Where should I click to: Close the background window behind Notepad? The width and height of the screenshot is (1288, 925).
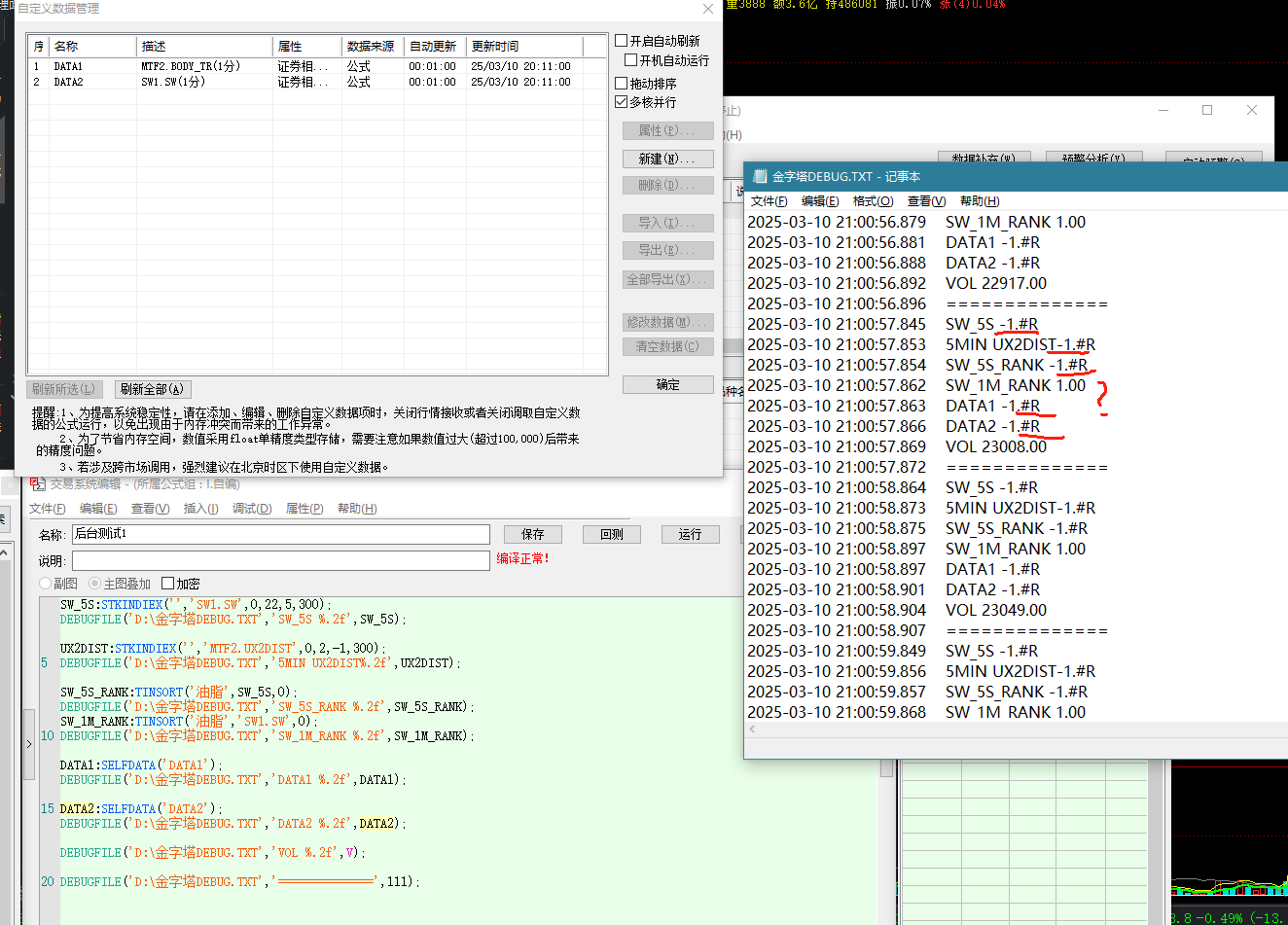coord(1252,110)
